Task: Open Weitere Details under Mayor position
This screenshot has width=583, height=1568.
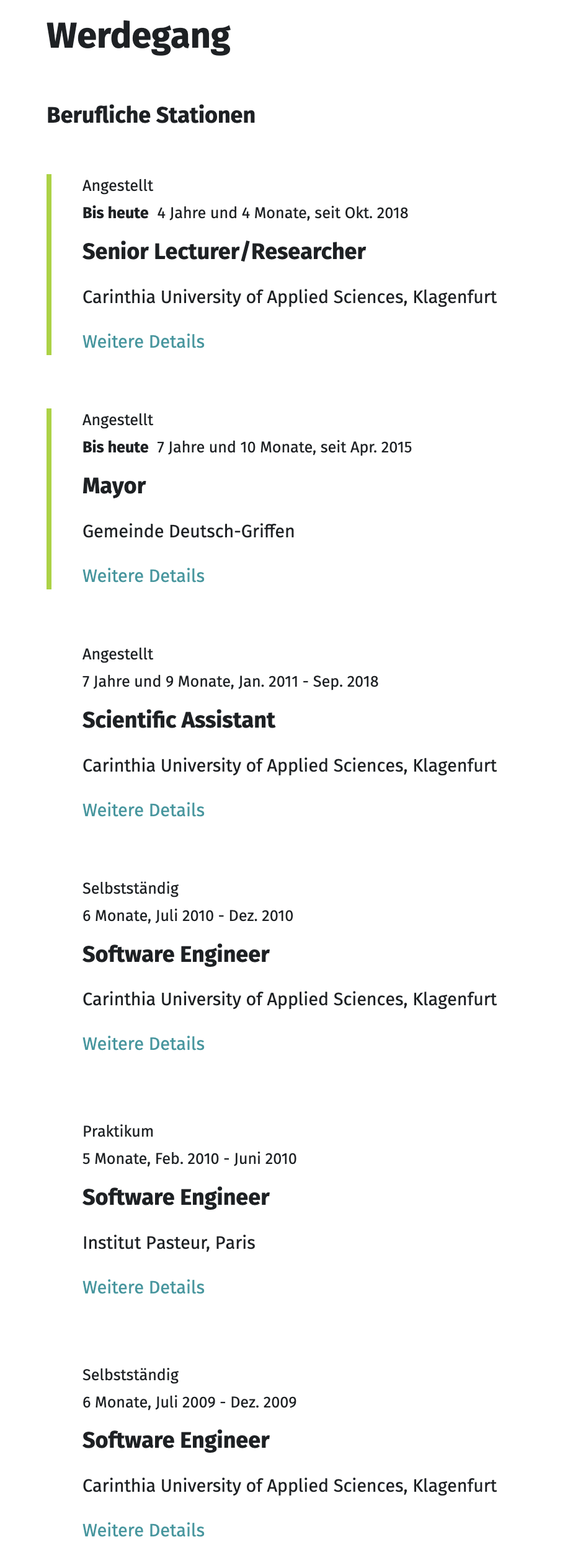Action: [143, 576]
